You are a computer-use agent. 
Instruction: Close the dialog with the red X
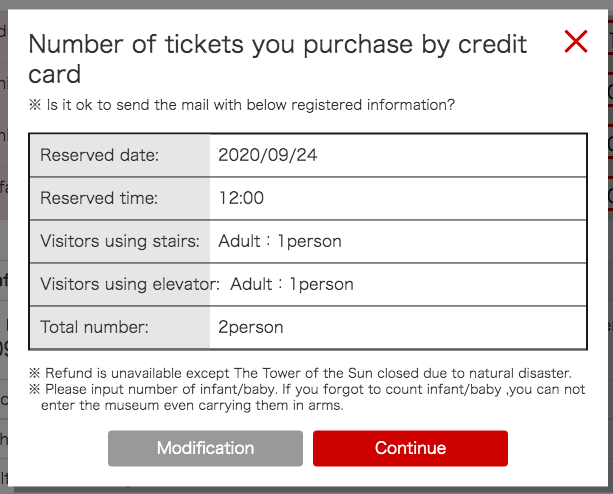[x=576, y=41]
